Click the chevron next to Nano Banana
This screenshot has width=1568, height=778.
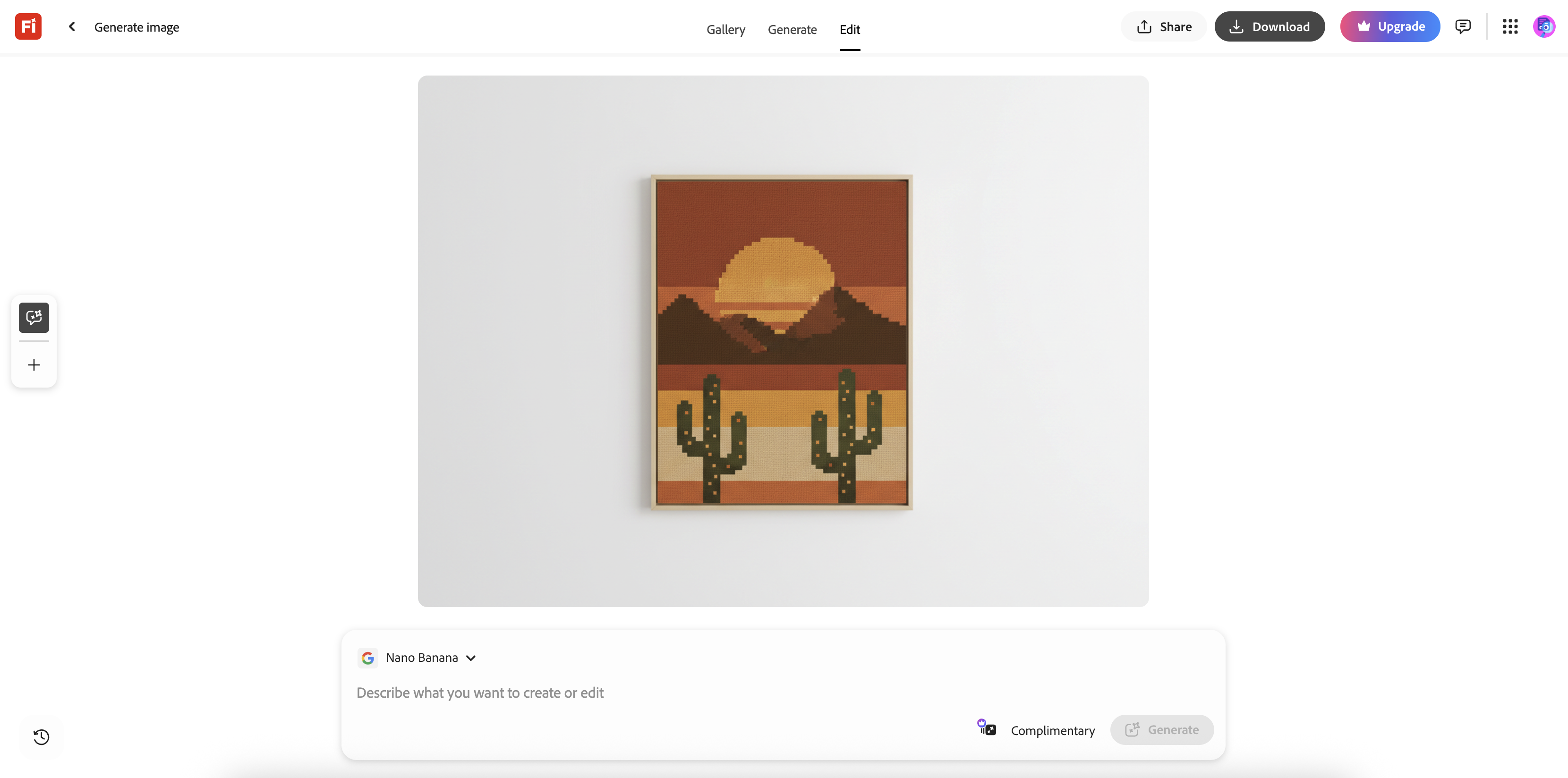point(471,658)
